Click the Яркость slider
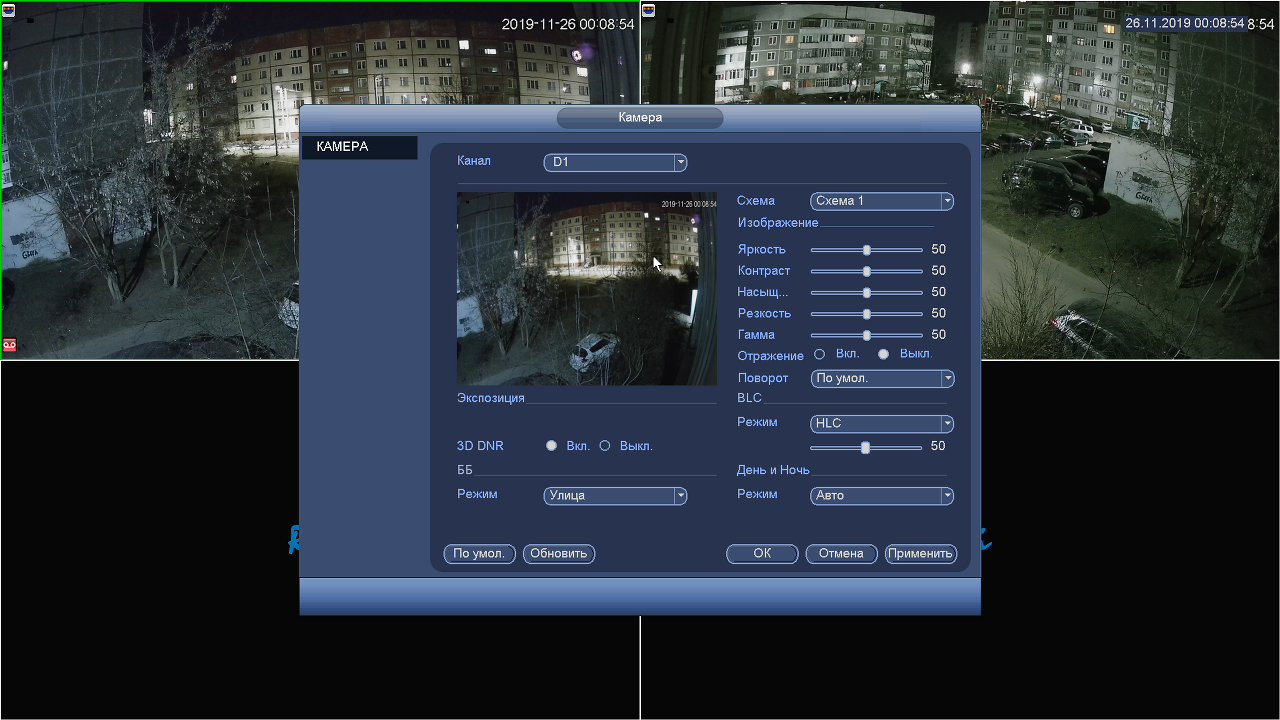 (866, 250)
